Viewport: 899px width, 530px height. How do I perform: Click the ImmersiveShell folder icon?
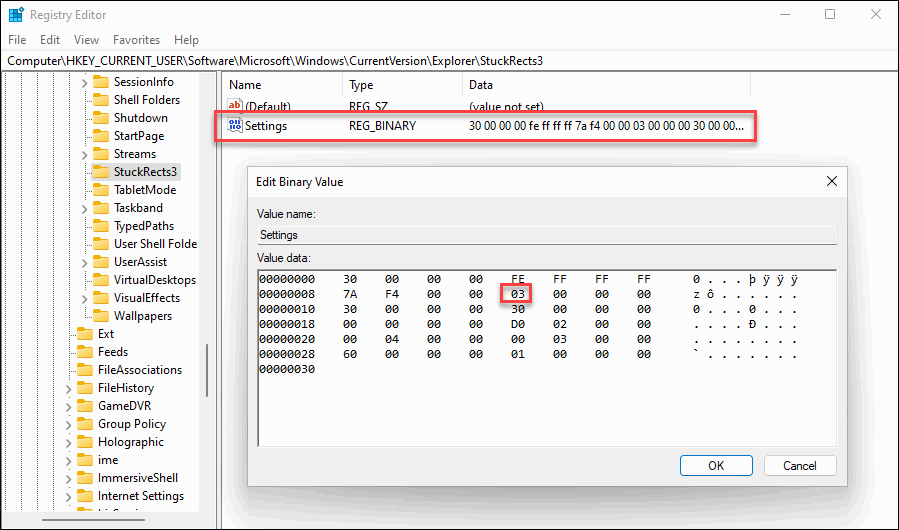pyautogui.click(x=85, y=478)
